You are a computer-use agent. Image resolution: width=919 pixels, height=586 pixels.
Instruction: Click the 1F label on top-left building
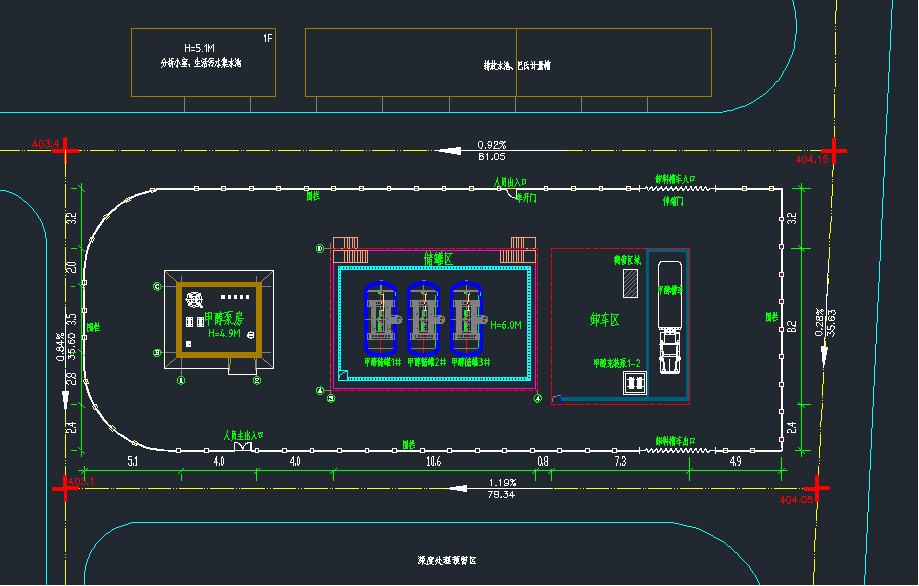pyautogui.click(x=267, y=38)
